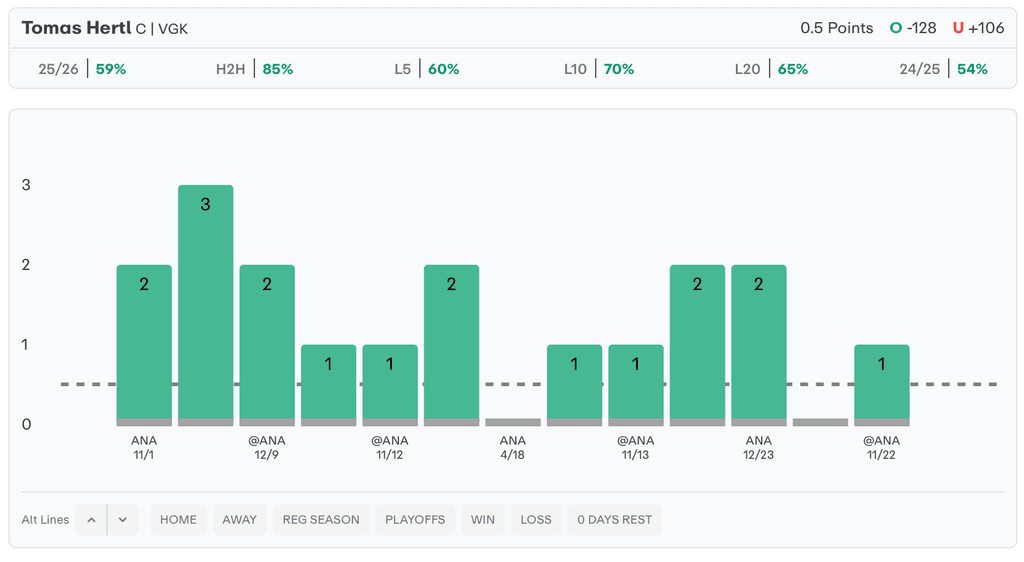Open the 25/26 season 59% stat
The height and width of the screenshot is (562, 1024).
pos(82,69)
